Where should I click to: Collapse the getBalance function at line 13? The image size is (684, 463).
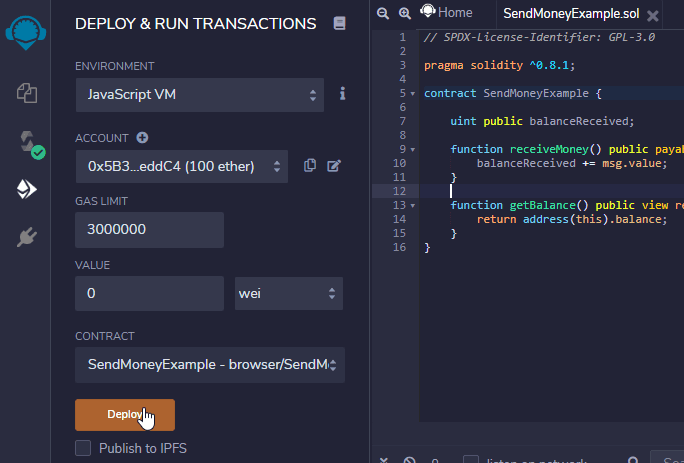tap(413, 206)
